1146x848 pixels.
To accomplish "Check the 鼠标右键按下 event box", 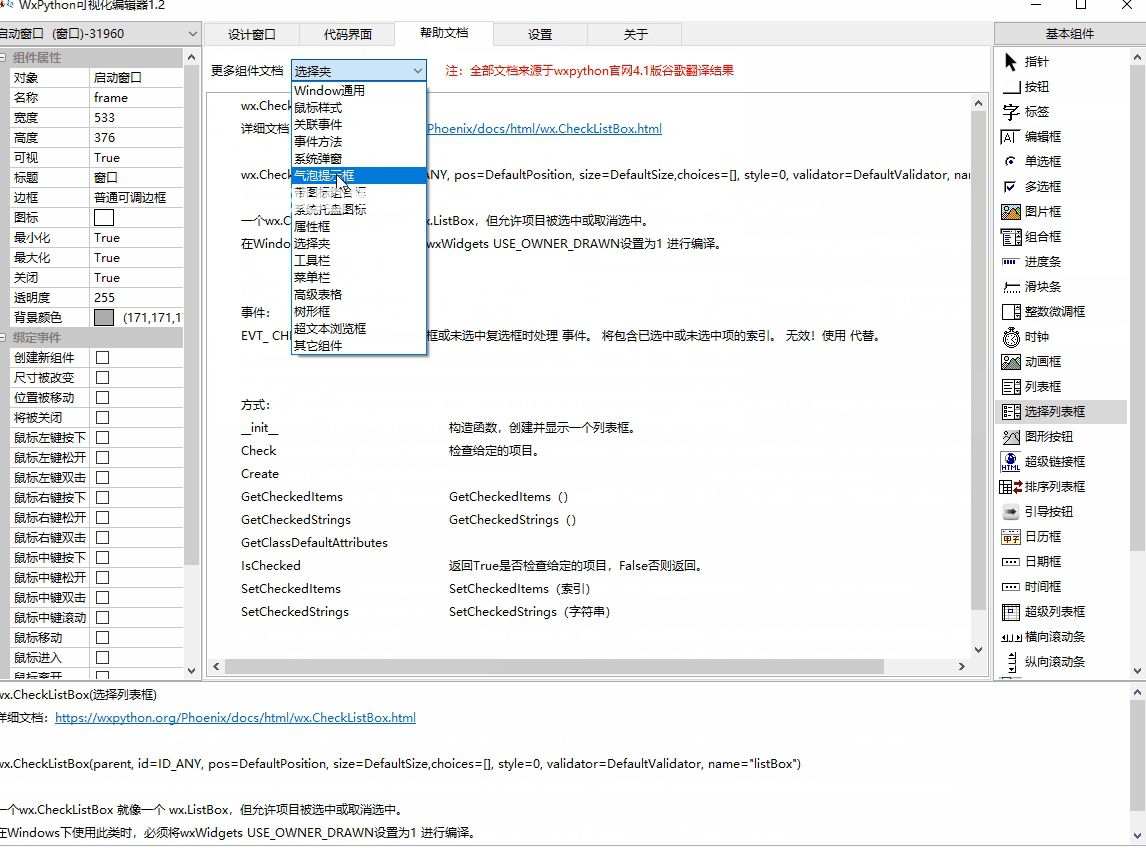I will tap(102, 497).
